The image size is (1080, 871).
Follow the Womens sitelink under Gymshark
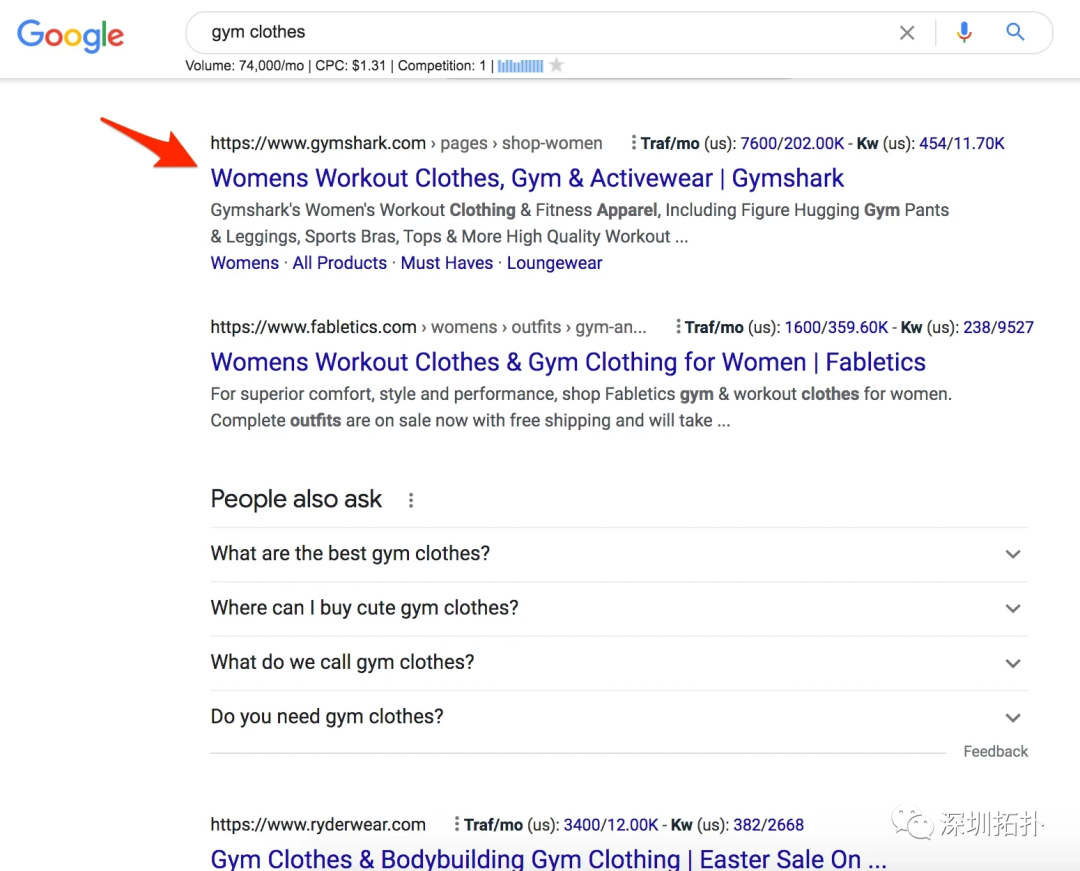(x=245, y=263)
